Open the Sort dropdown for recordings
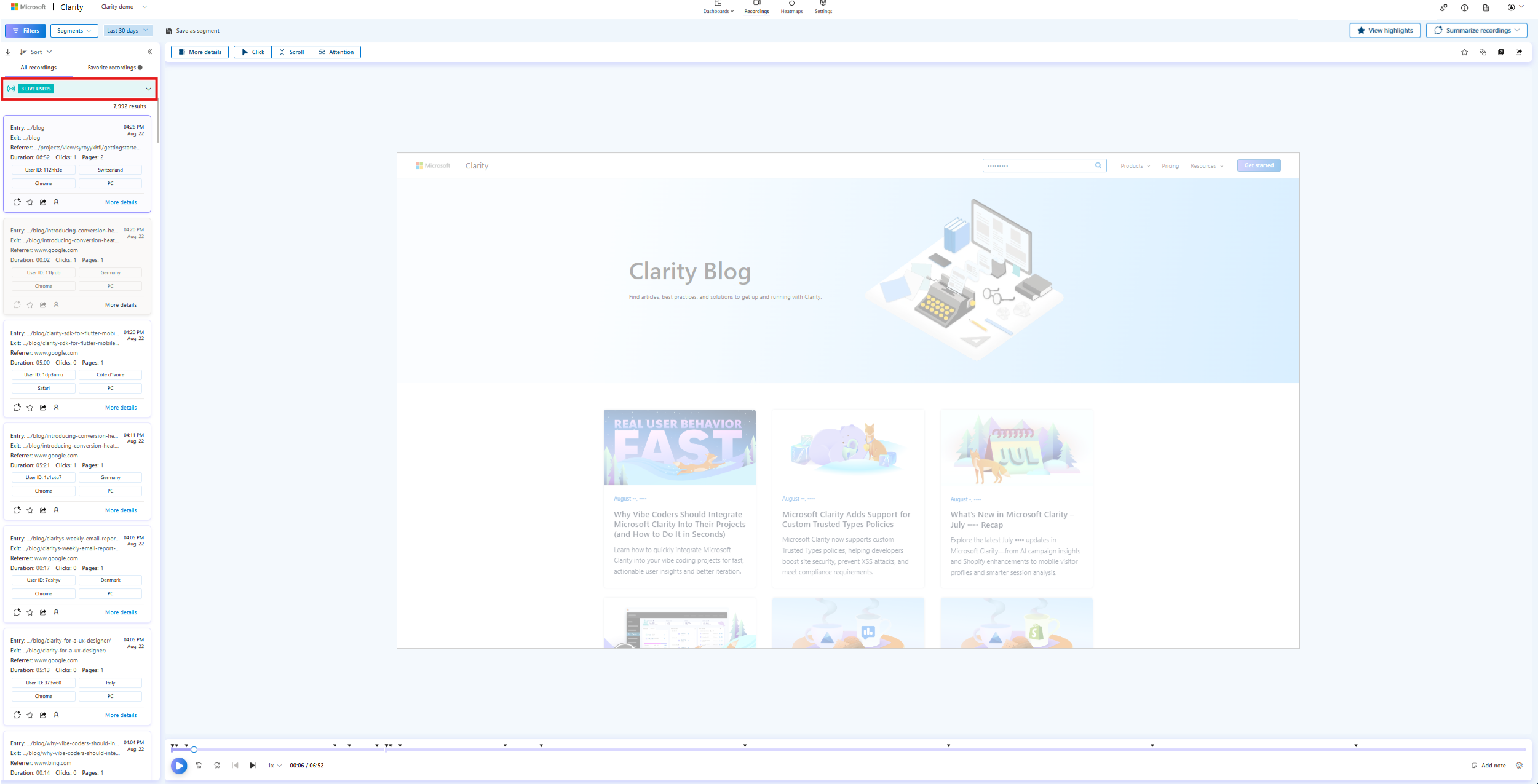 [36, 52]
